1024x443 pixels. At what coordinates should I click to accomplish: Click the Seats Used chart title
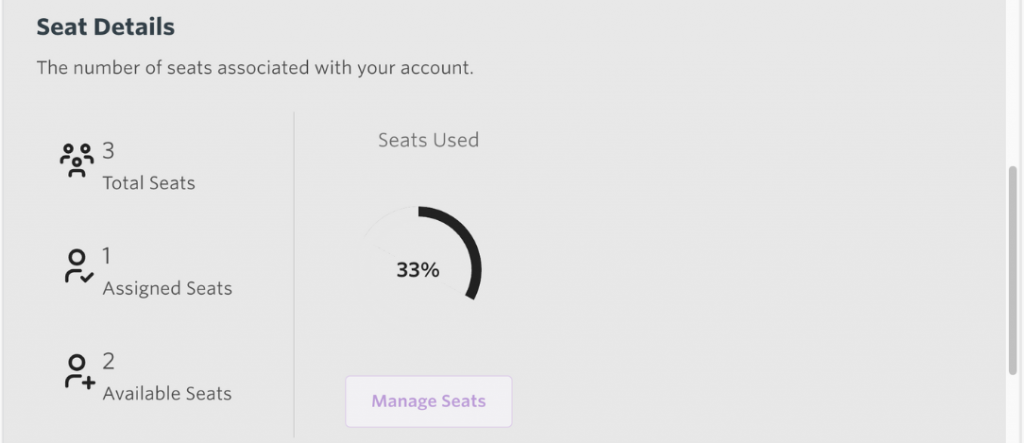point(428,140)
